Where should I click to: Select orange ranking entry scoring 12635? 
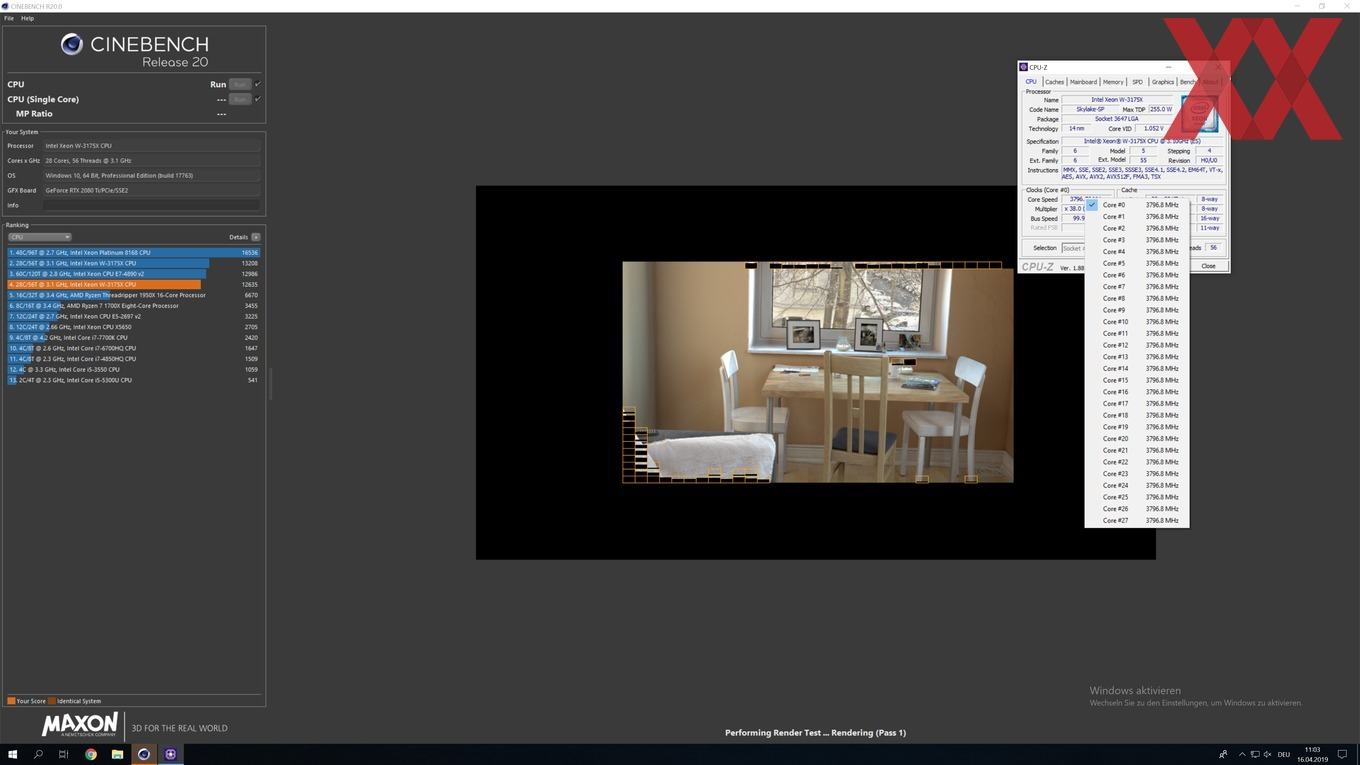pyautogui.click(x=133, y=284)
